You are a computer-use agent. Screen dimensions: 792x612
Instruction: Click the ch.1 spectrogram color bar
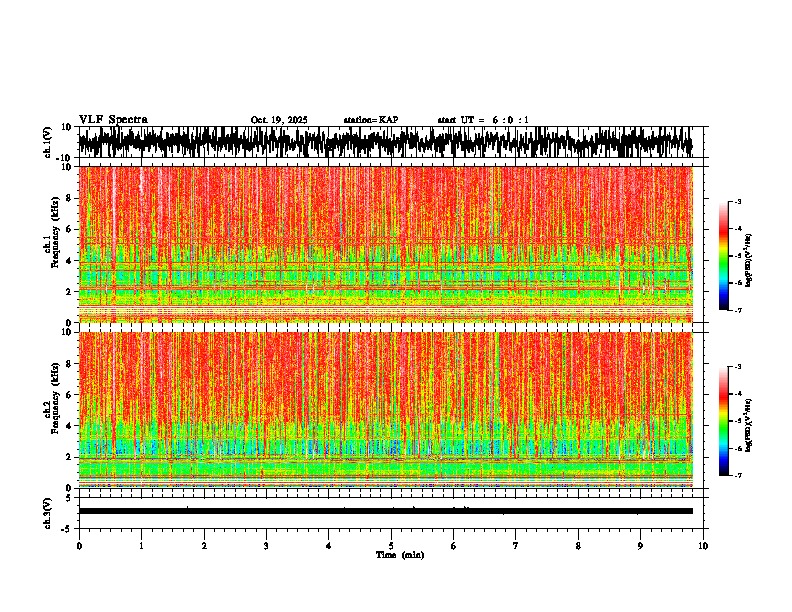point(724,256)
